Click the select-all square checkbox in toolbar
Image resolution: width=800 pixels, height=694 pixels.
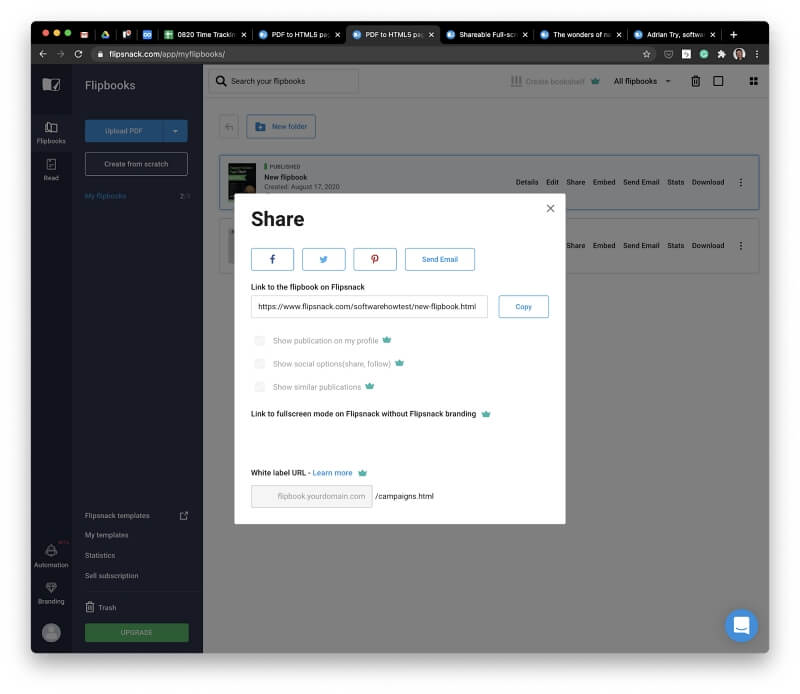click(x=718, y=81)
